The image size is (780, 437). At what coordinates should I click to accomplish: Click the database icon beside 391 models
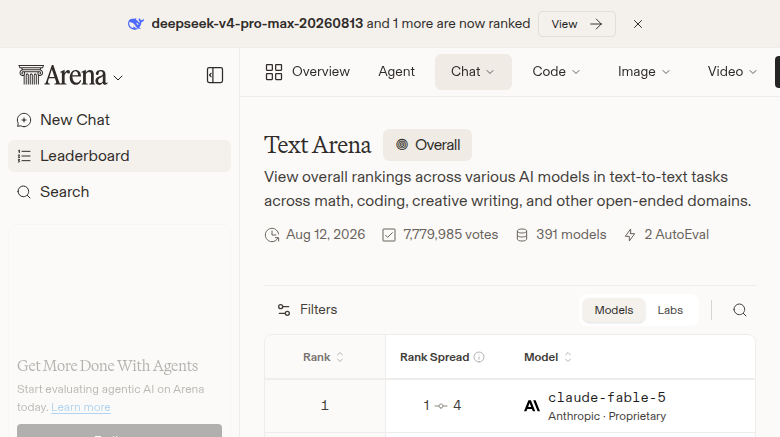tap(522, 235)
